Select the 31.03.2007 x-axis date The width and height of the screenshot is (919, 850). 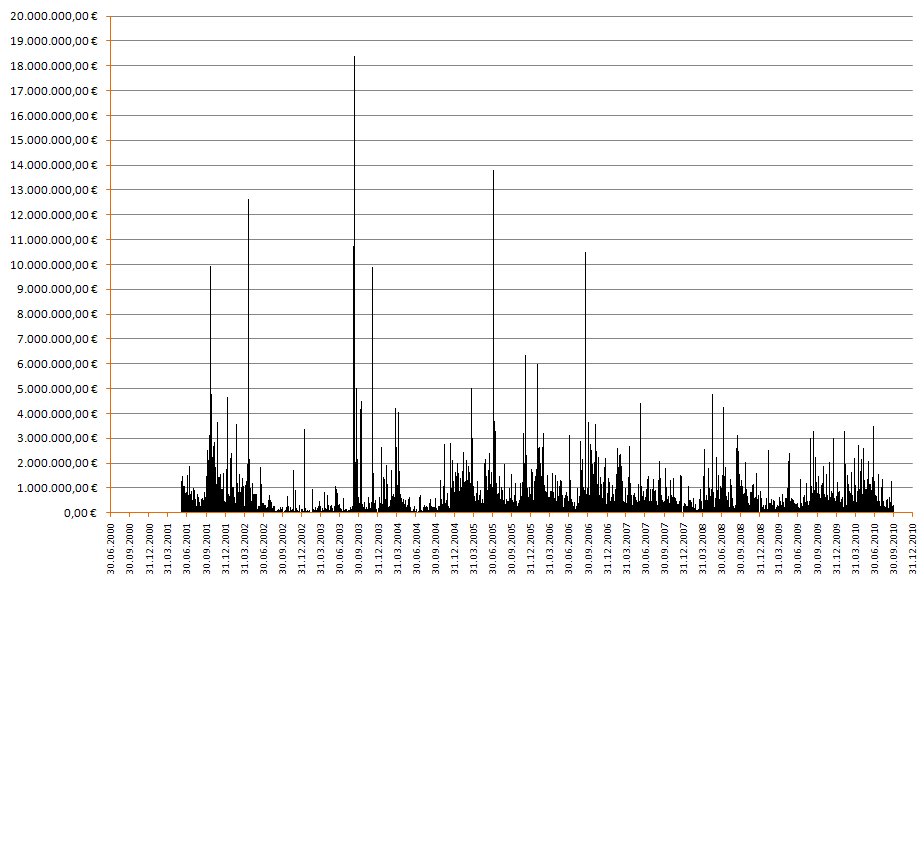627,549
